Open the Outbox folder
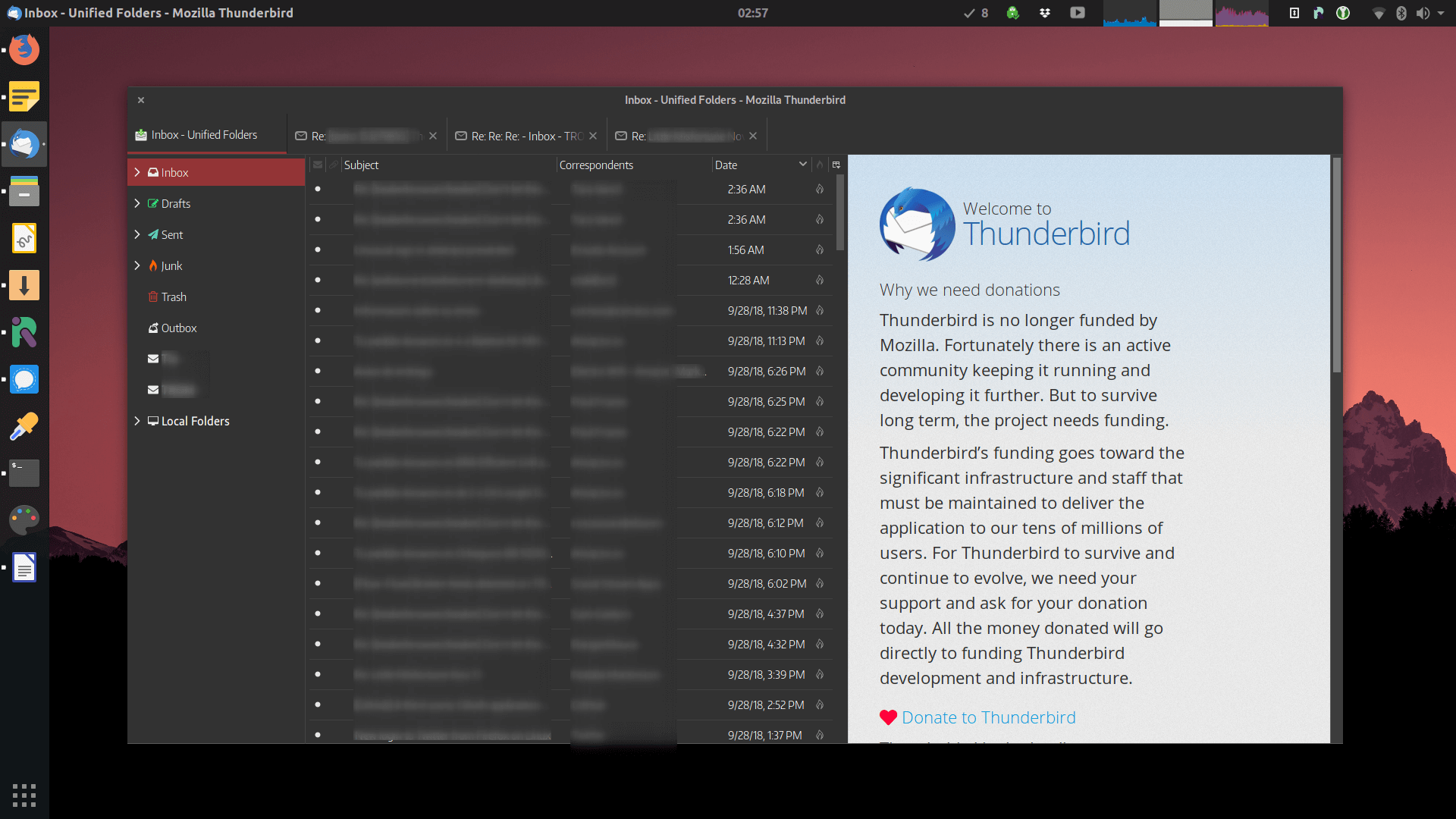This screenshot has width=1456, height=819. click(178, 328)
